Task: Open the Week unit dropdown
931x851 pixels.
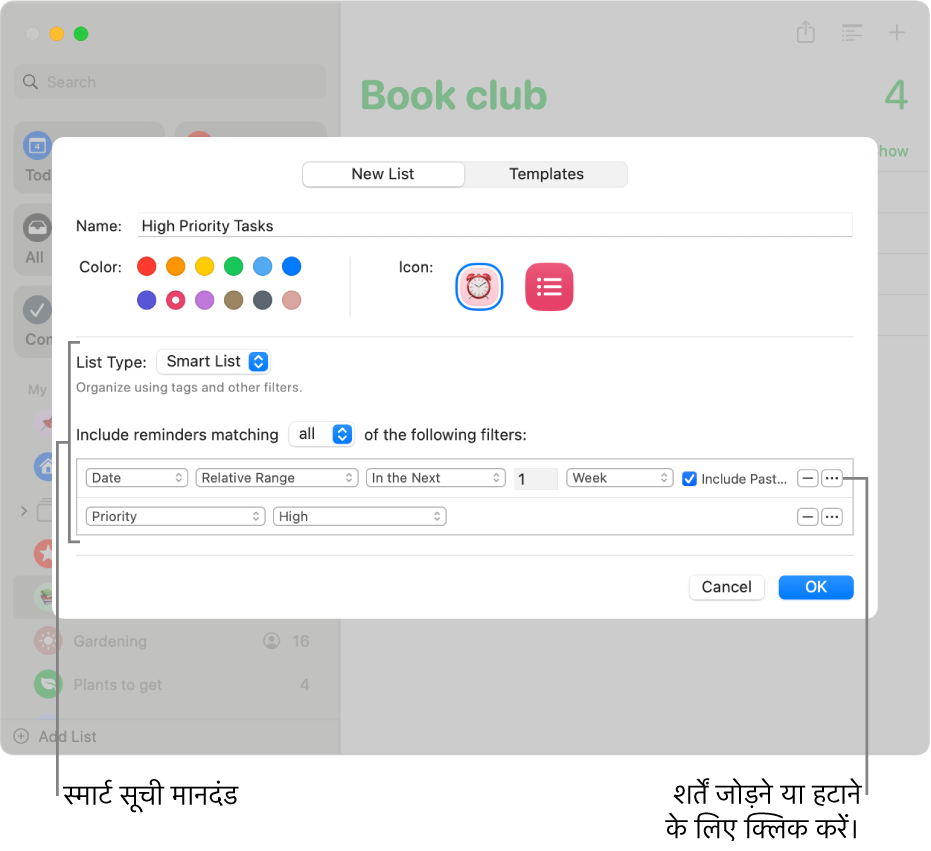Action: pos(619,478)
